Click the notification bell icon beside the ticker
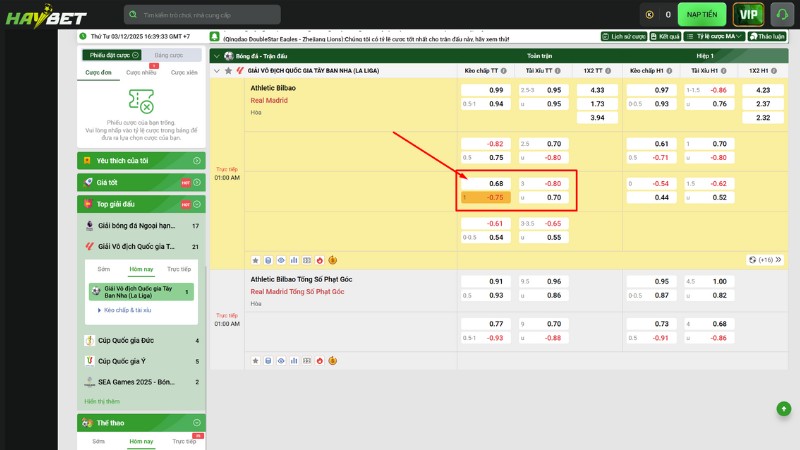Screen dimensions: 800x450 pyautogui.click(x=214, y=37)
